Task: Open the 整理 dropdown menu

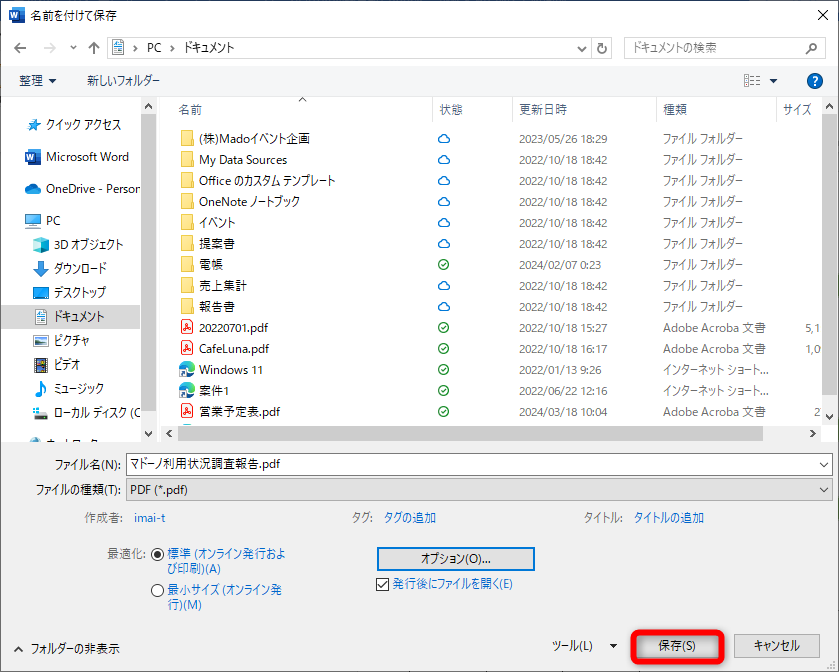Action: tap(37, 81)
